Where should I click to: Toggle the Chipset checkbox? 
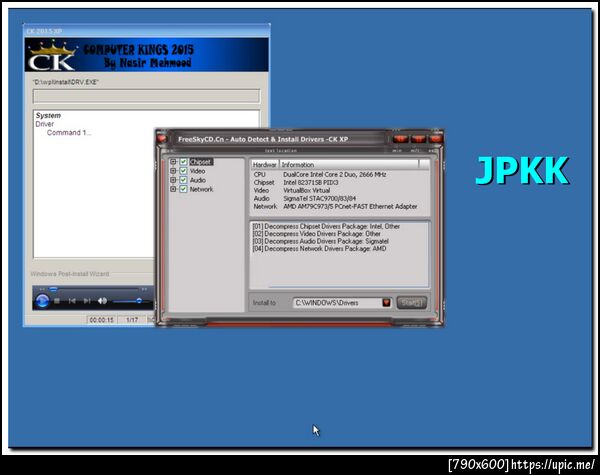(183, 162)
